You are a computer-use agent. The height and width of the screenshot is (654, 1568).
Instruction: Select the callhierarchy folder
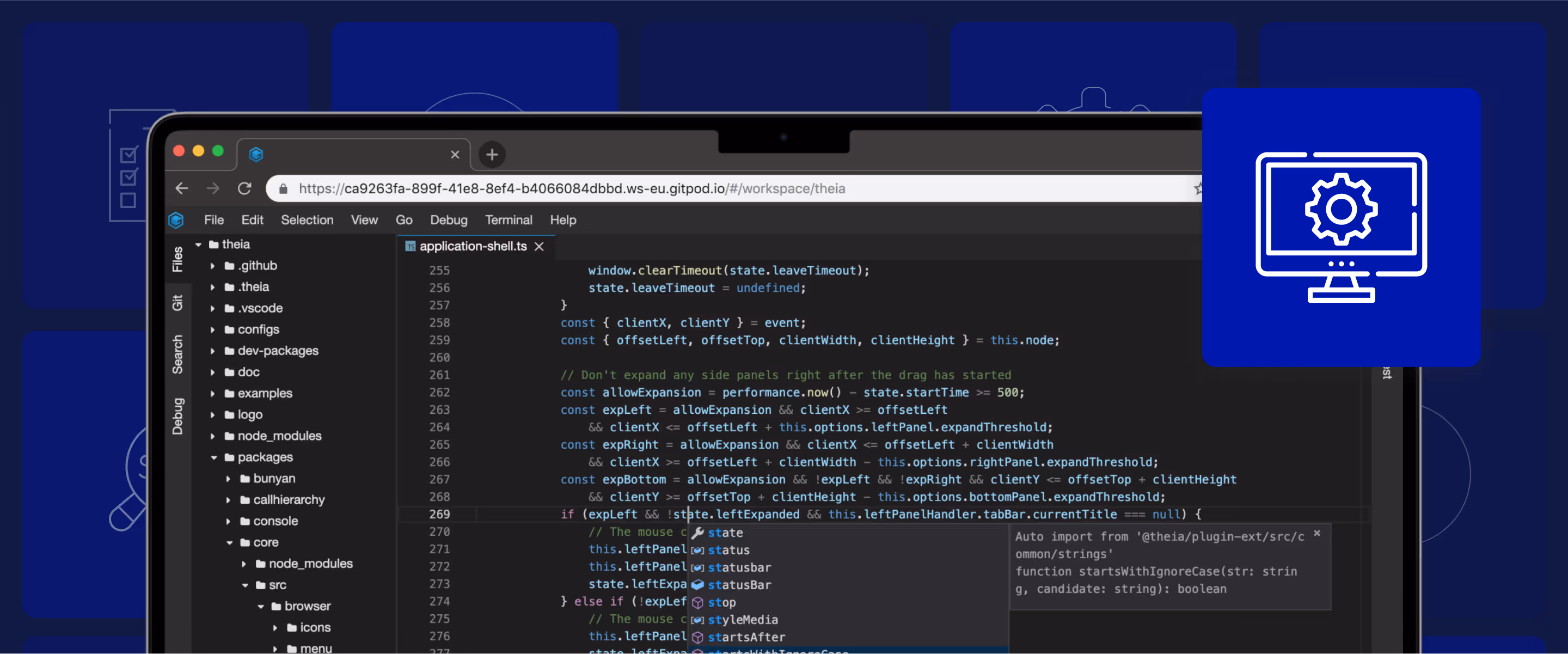pos(289,500)
